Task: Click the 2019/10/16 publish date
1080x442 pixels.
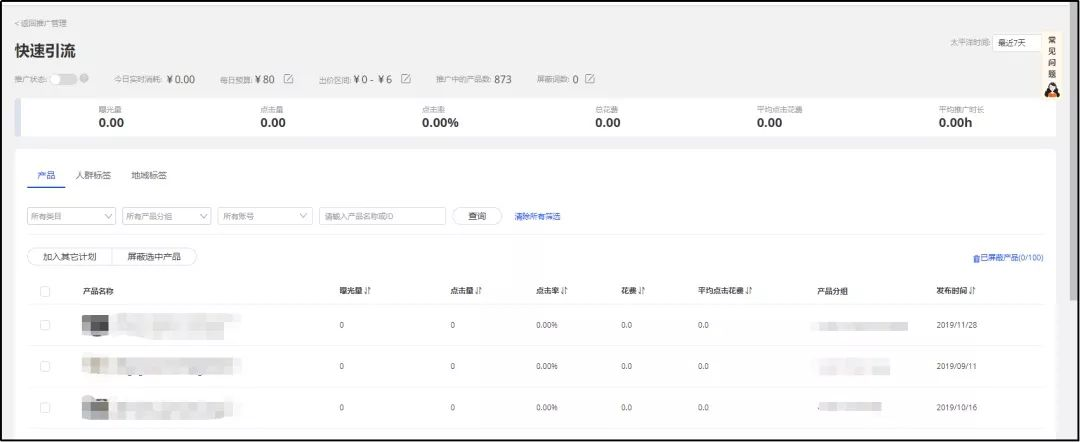Action: [x=957, y=408]
